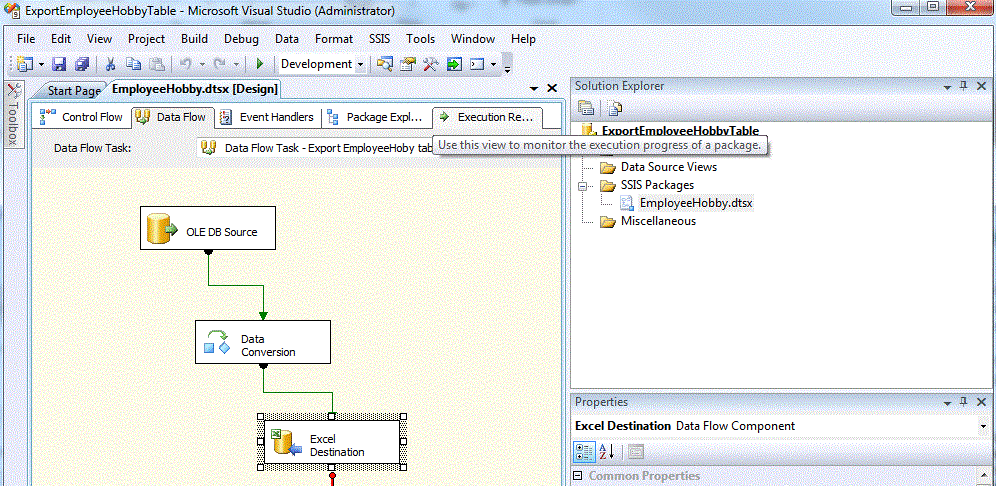The height and width of the screenshot is (486, 999).
Task: Click Solution Explorer Show All Files icon
Action: [x=614, y=108]
